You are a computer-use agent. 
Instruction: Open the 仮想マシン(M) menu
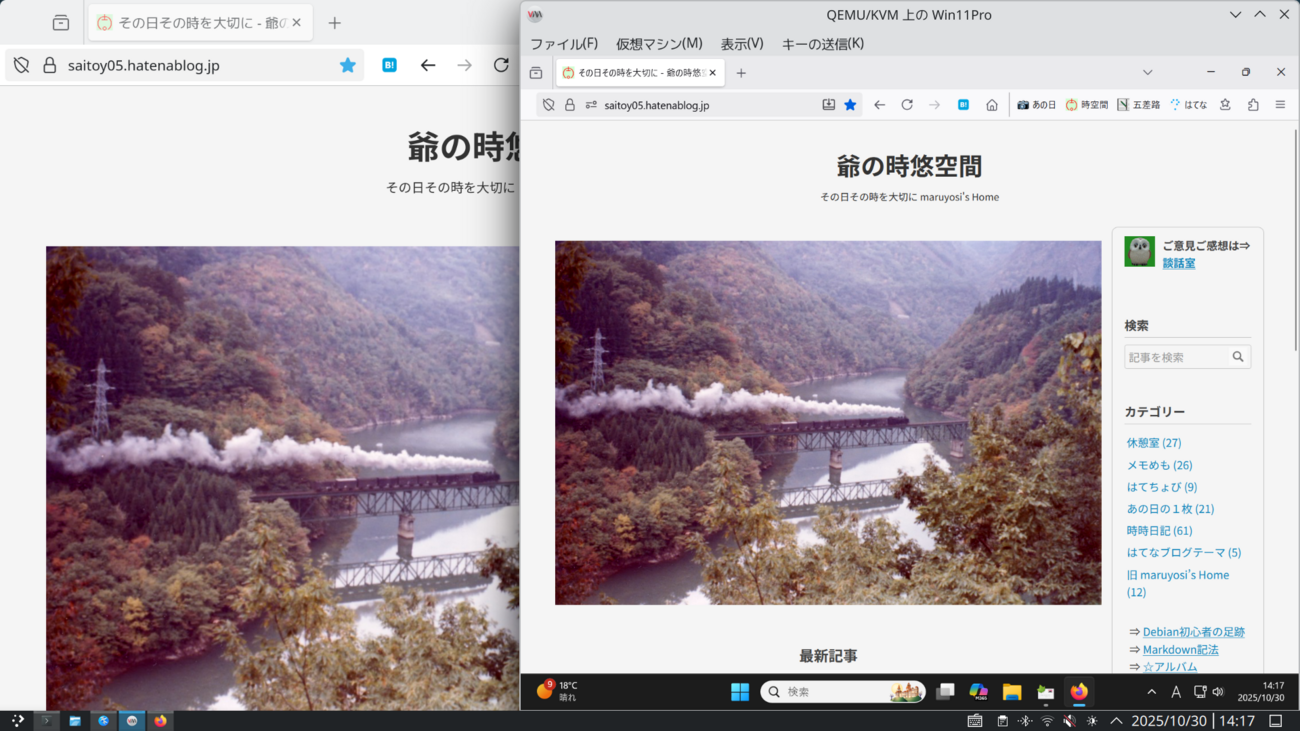659,44
